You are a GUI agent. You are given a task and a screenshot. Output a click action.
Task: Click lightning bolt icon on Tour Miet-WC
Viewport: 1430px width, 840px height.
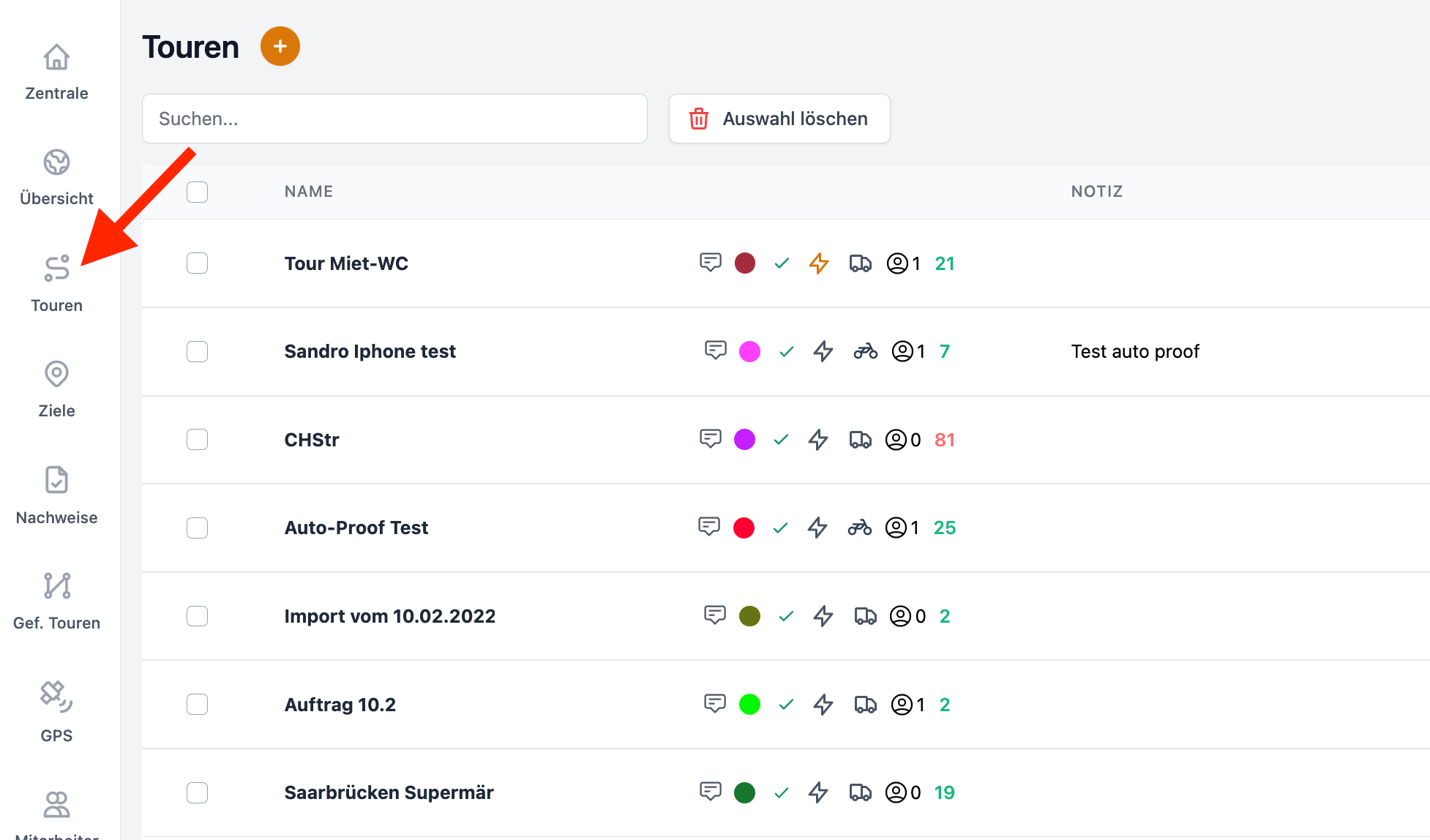pyautogui.click(x=818, y=263)
